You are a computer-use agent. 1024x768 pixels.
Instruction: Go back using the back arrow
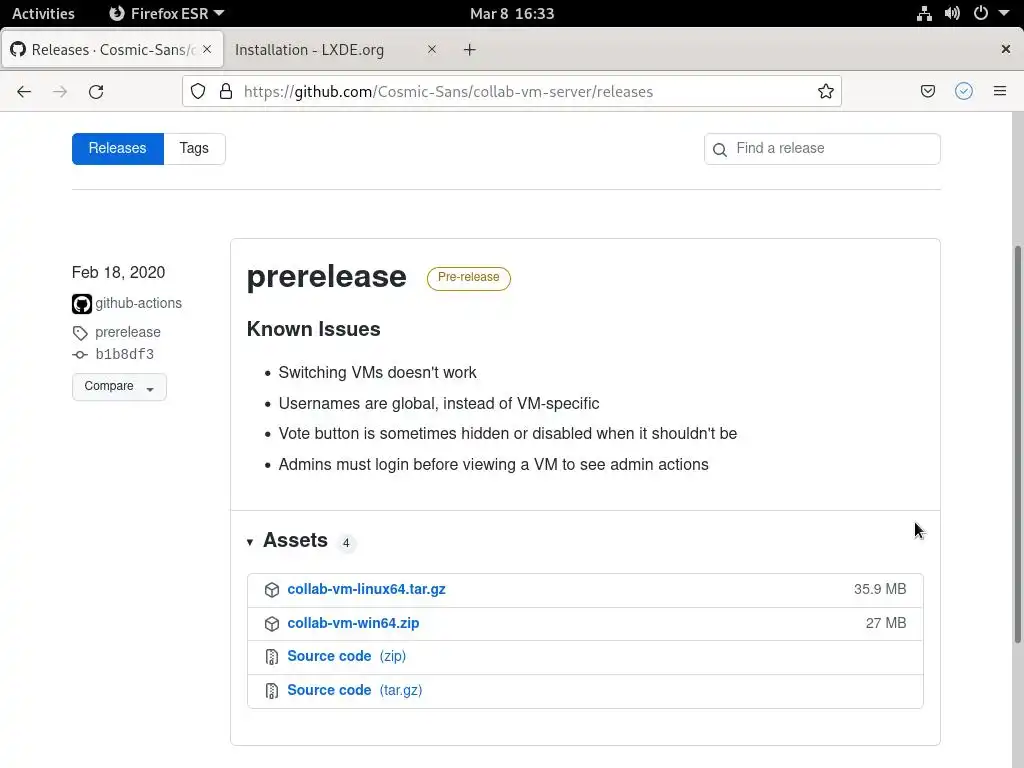tap(24, 91)
